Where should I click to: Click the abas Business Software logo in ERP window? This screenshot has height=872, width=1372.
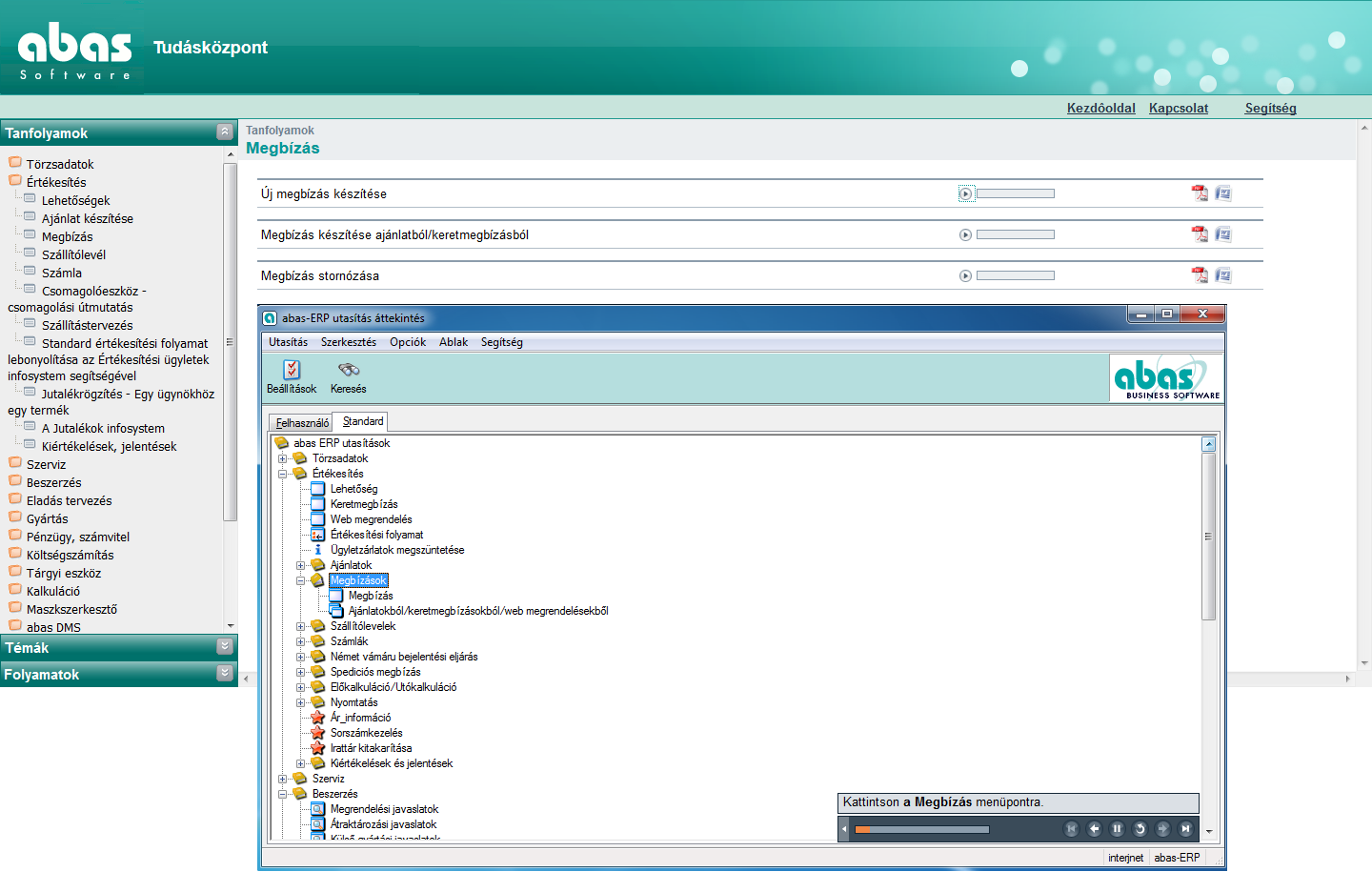[x=1166, y=377]
